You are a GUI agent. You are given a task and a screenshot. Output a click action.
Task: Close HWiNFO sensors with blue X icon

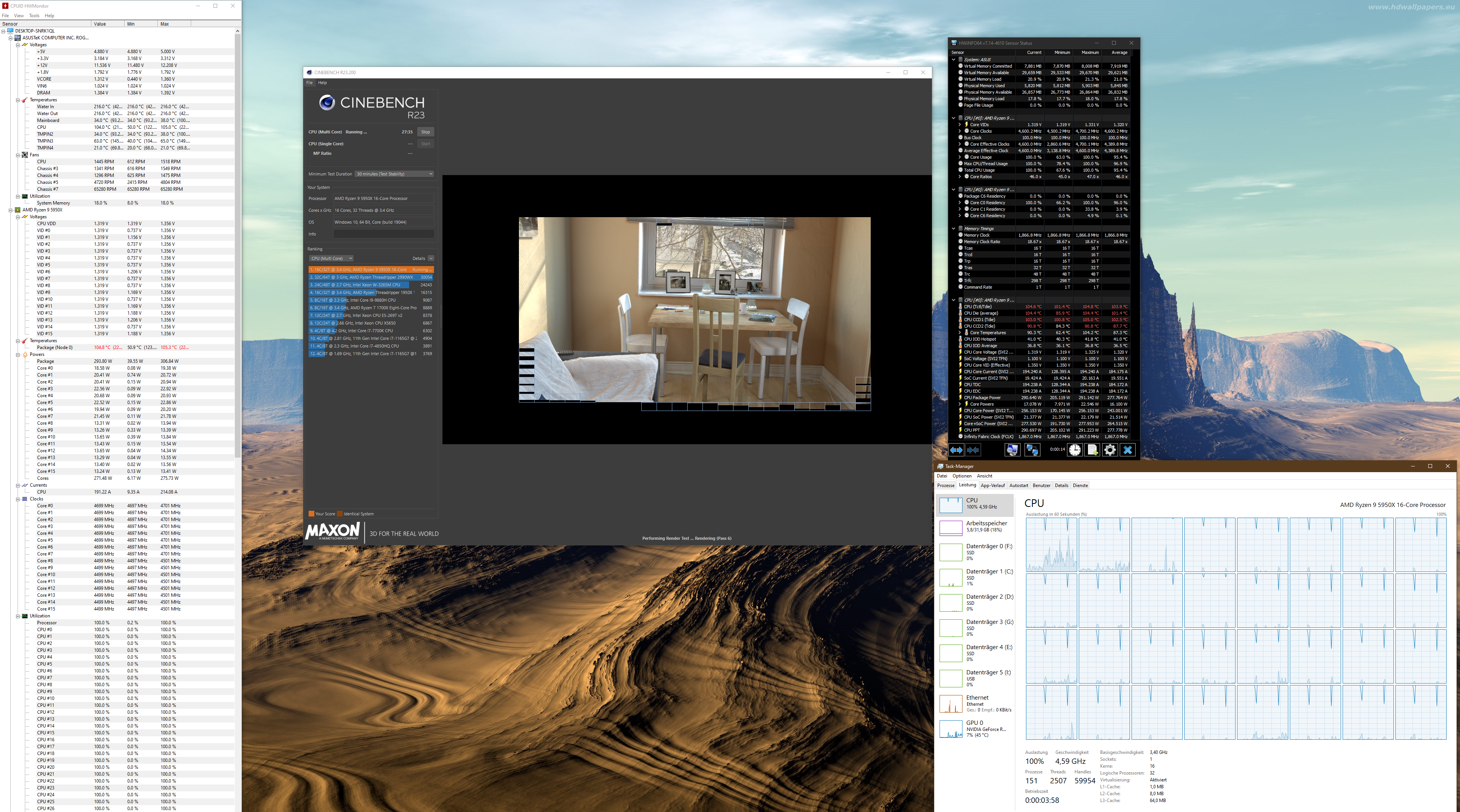[1127, 450]
